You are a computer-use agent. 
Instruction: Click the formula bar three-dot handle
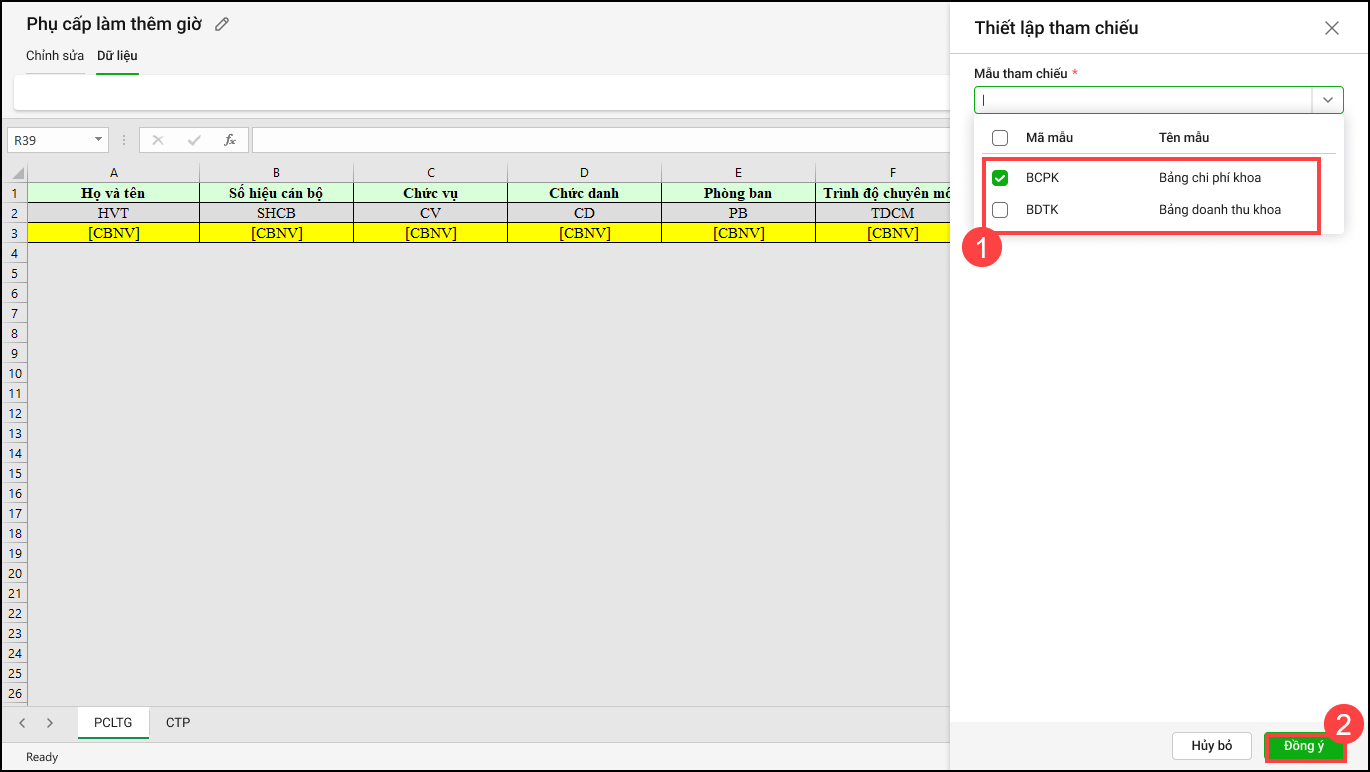124,140
